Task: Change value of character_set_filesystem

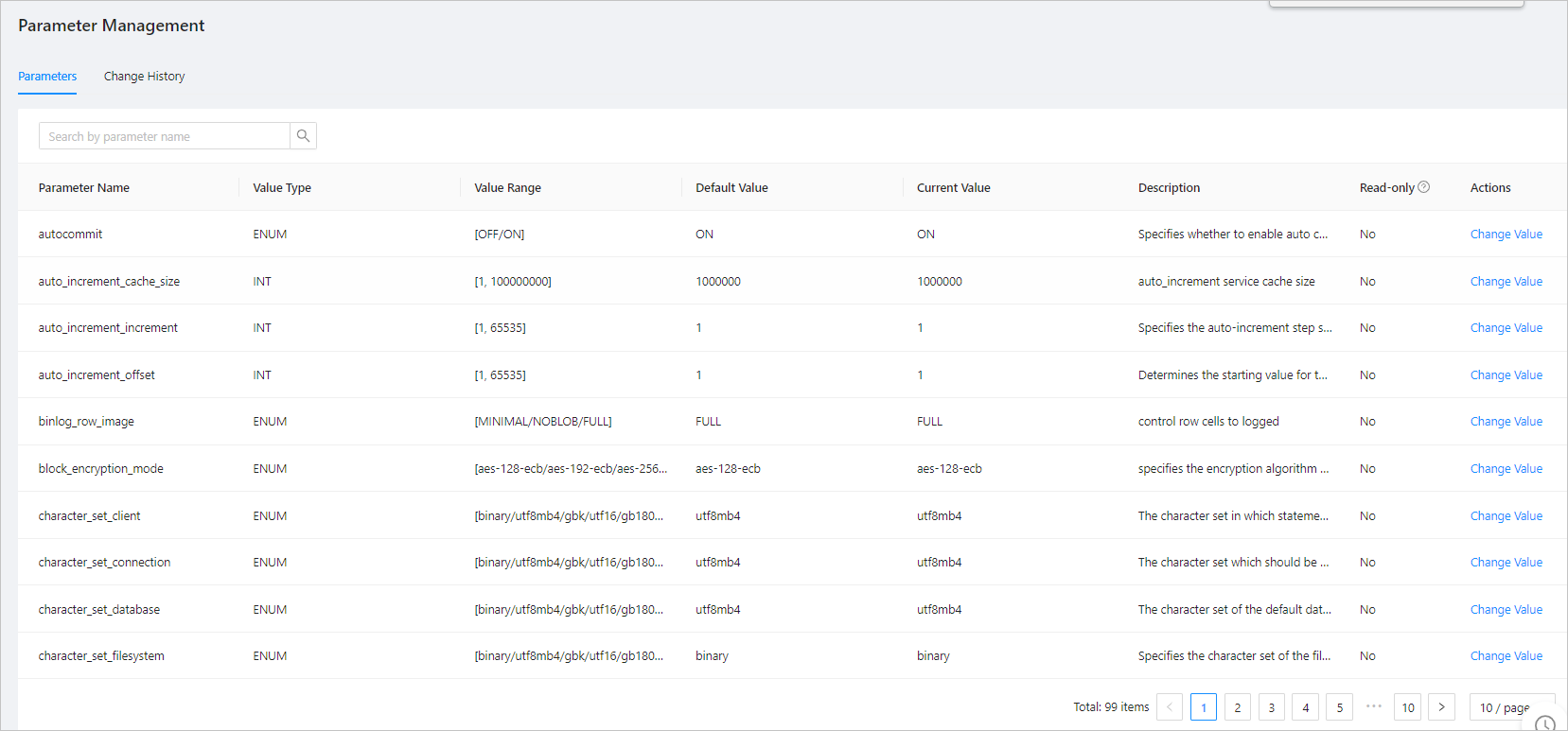Action: (x=1506, y=656)
